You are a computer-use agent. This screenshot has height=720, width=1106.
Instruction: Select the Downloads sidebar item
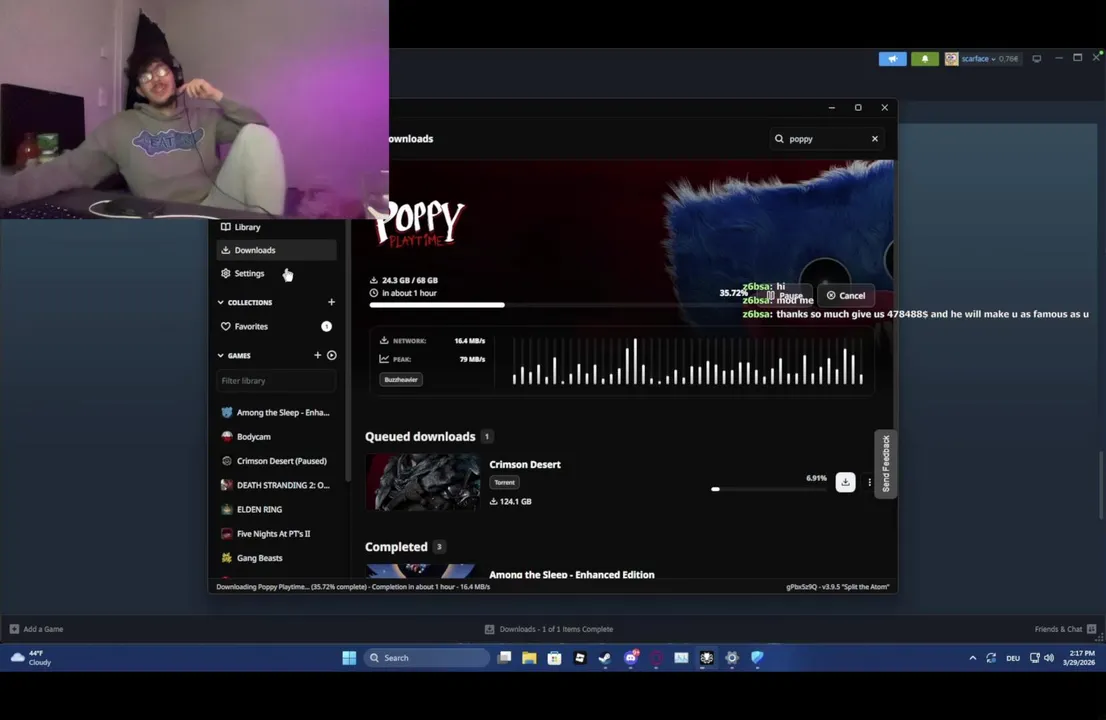click(x=276, y=250)
